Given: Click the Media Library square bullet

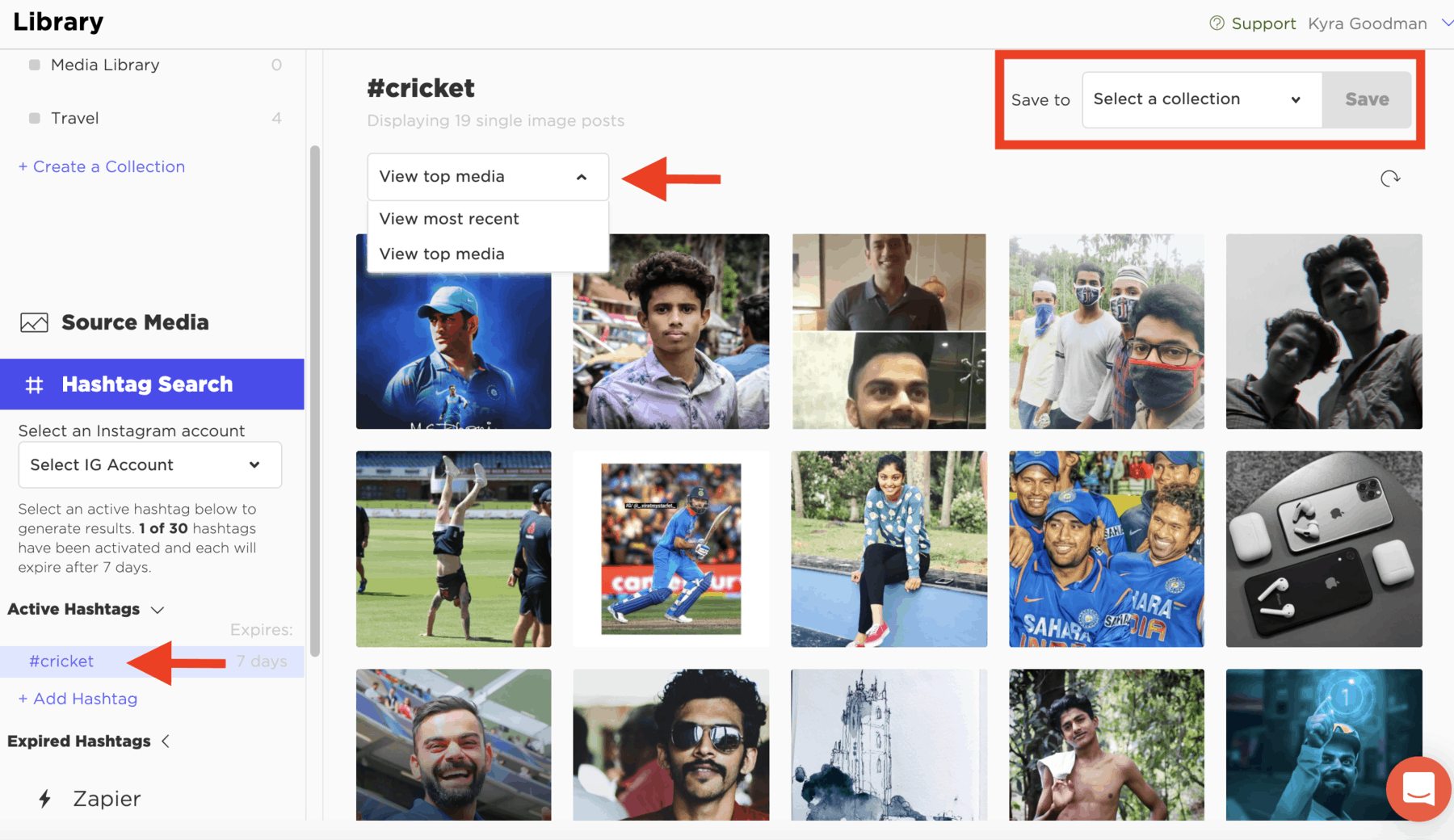Looking at the screenshot, I should tap(35, 65).
